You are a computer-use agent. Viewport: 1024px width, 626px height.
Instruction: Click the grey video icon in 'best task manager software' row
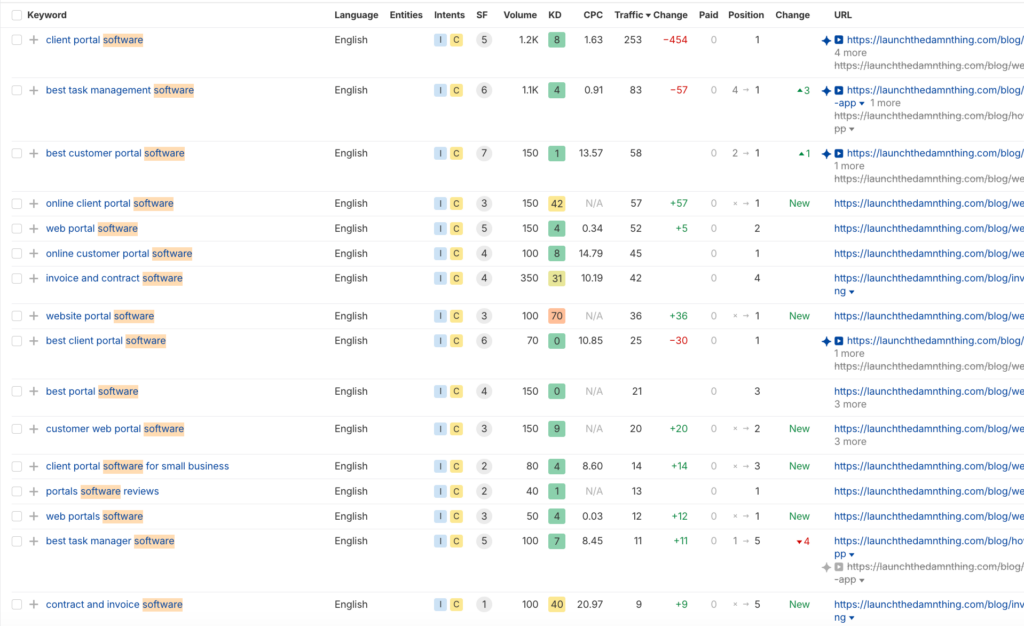point(839,567)
